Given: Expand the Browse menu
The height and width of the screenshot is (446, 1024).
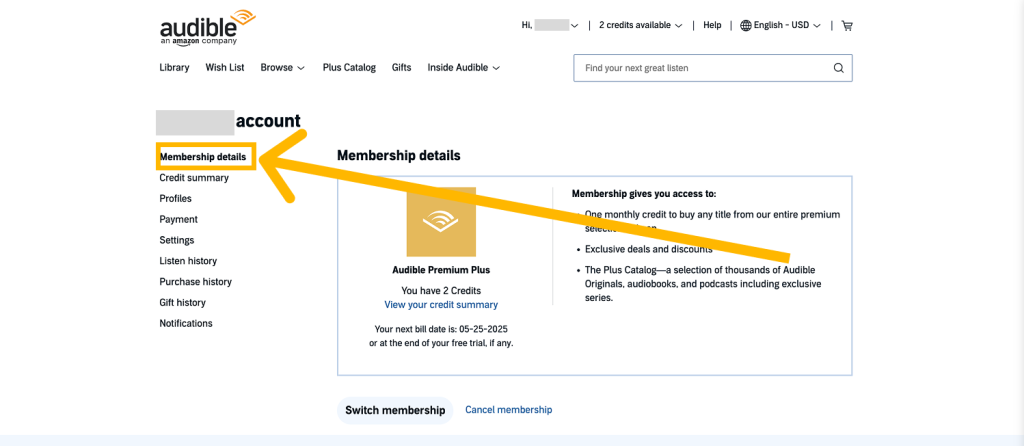Looking at the screenshot, I should pyautogui.click(x=283, y=68).
